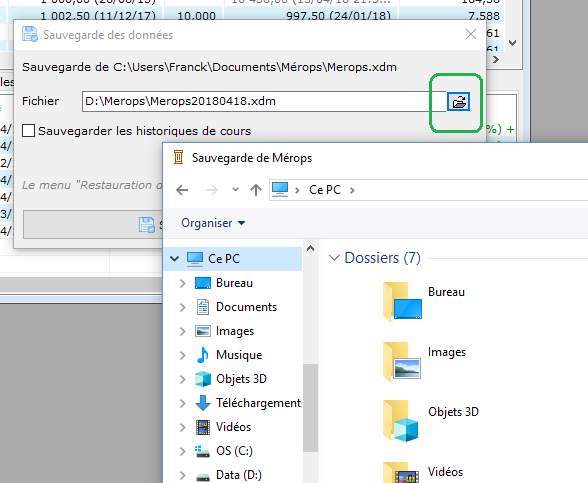Screen dimensions: 588x483
Task: Click the navigation pane scrollbar up arrow
Action: click(x=310, y=248)
